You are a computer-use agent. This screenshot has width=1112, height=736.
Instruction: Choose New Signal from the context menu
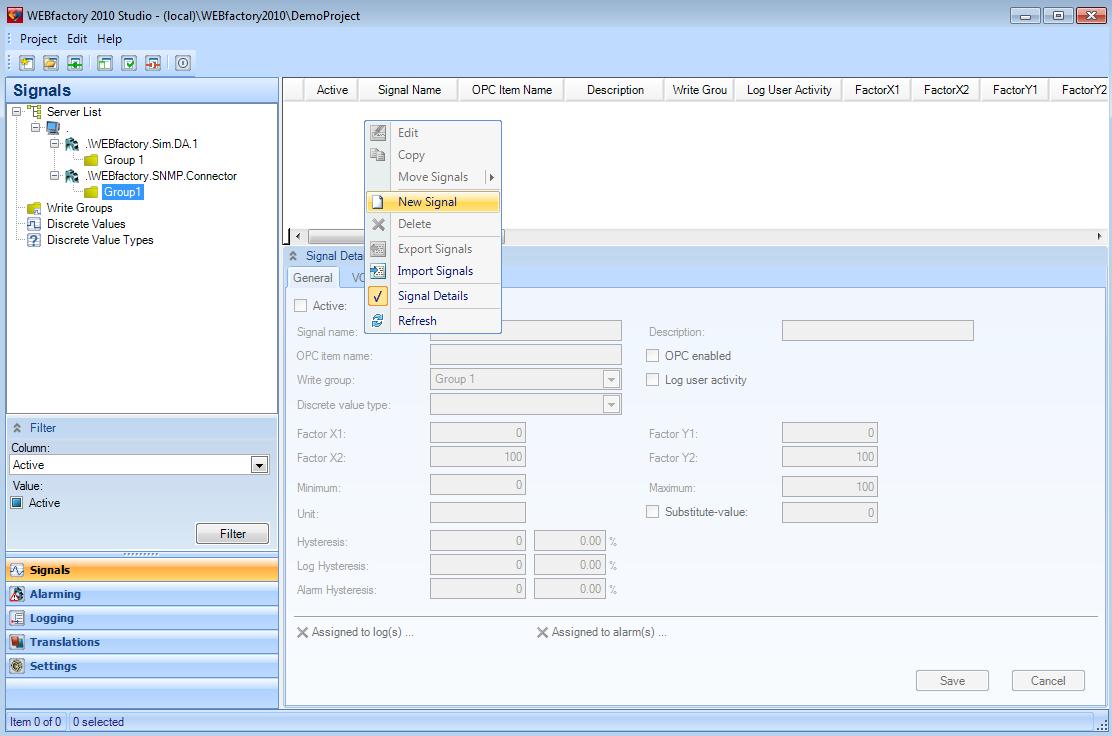click(427, 202)
